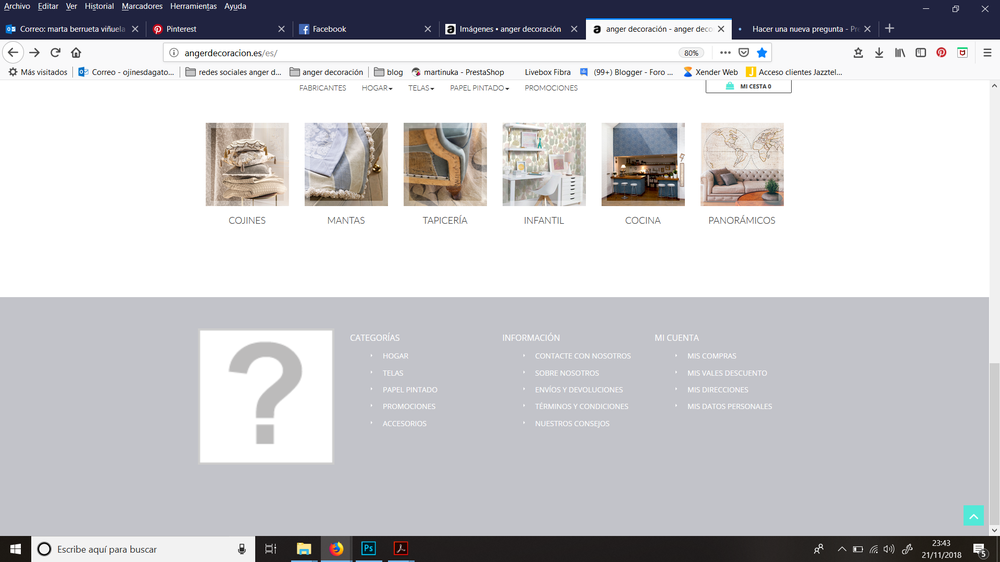
Task: Open the PANORÁMICOS category thumbnail
Action: 742,165
